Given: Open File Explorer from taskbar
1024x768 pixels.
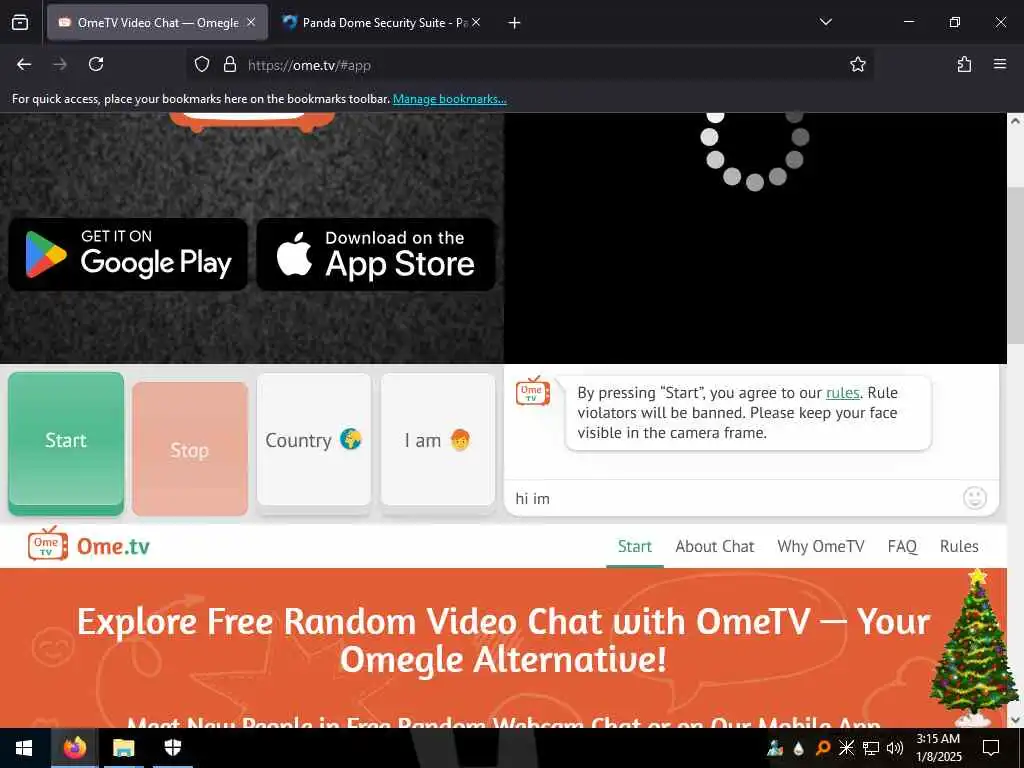Looking at the screenshot, I should pyautogui.click(x=123, y=748).
